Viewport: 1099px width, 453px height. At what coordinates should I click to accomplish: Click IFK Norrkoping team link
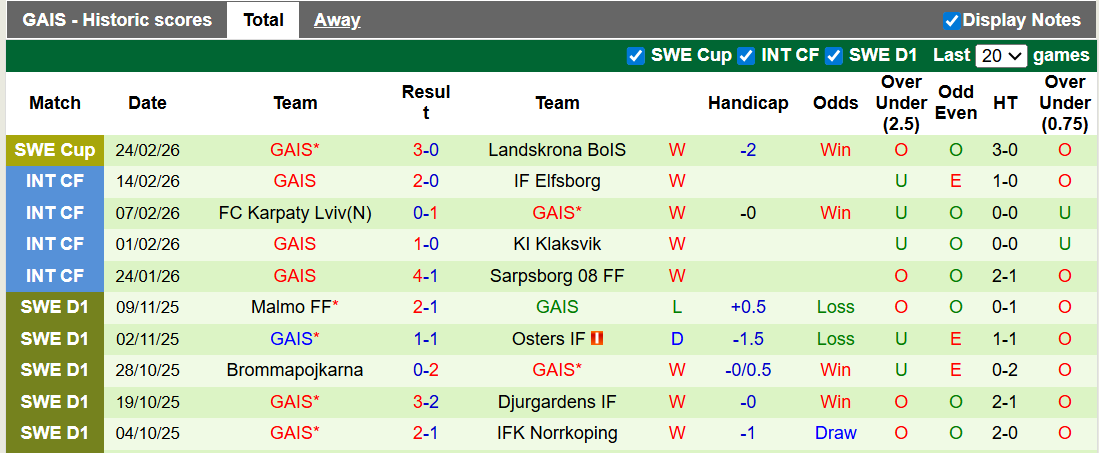(x=557, y=433)
